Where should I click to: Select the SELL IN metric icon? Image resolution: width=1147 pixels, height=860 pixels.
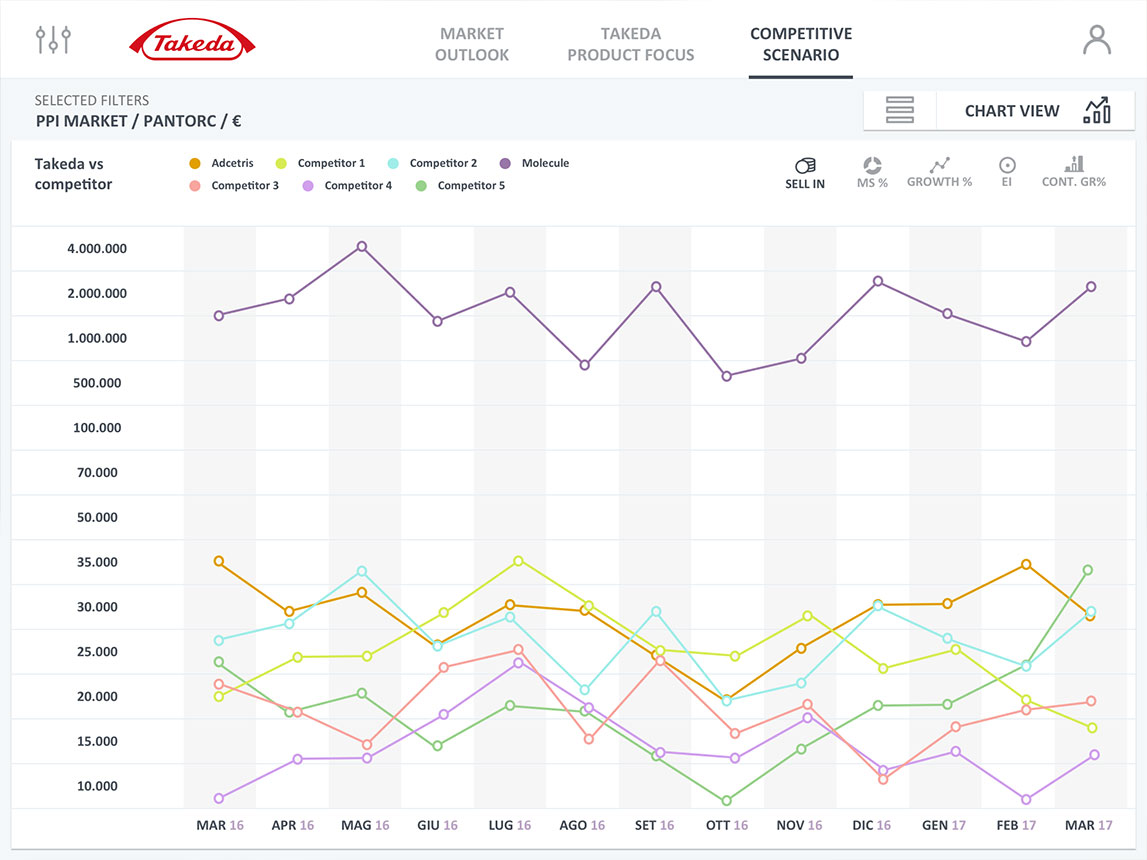805,173
